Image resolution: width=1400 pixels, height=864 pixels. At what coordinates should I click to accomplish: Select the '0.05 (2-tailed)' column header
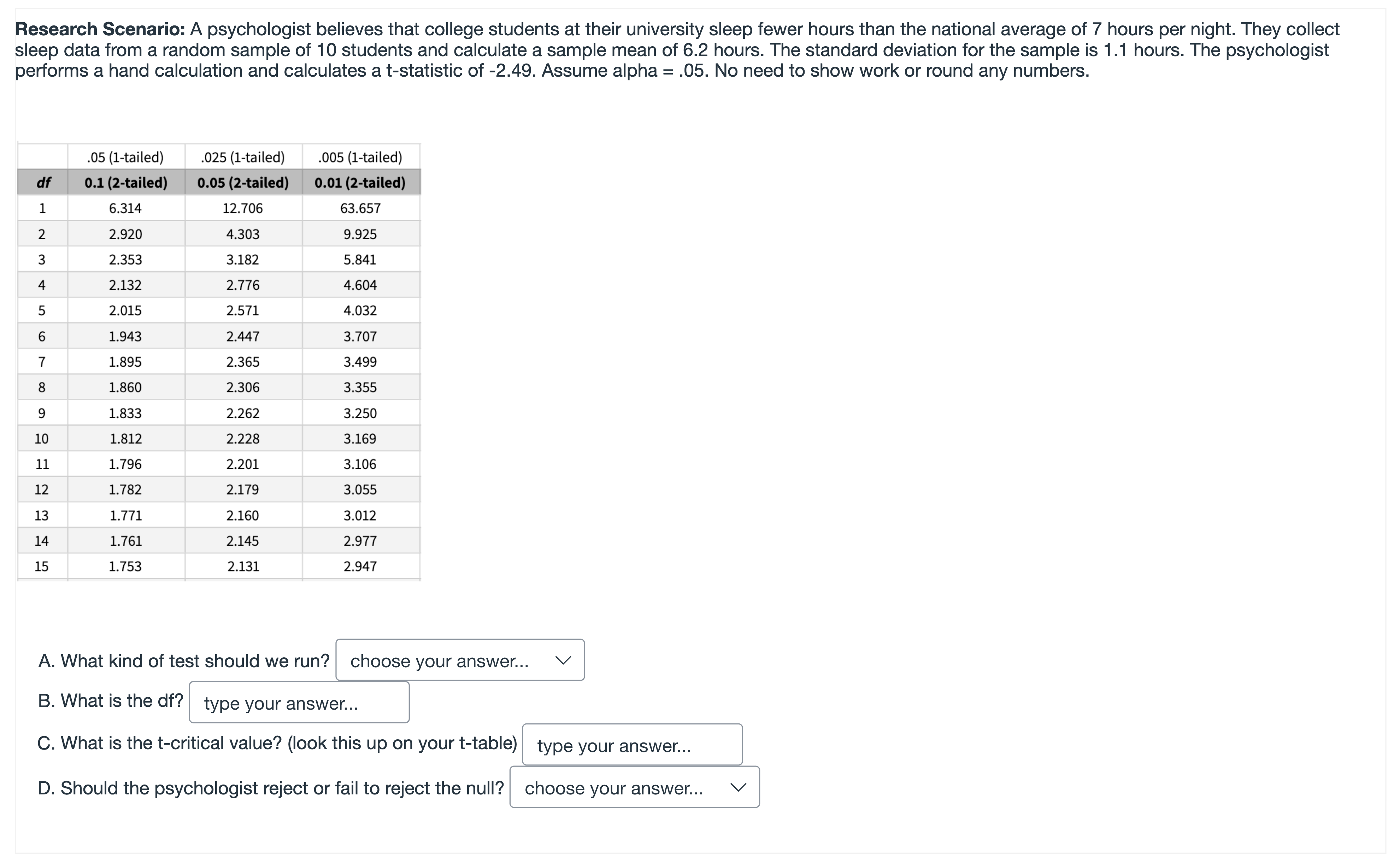tap(243, 182)
